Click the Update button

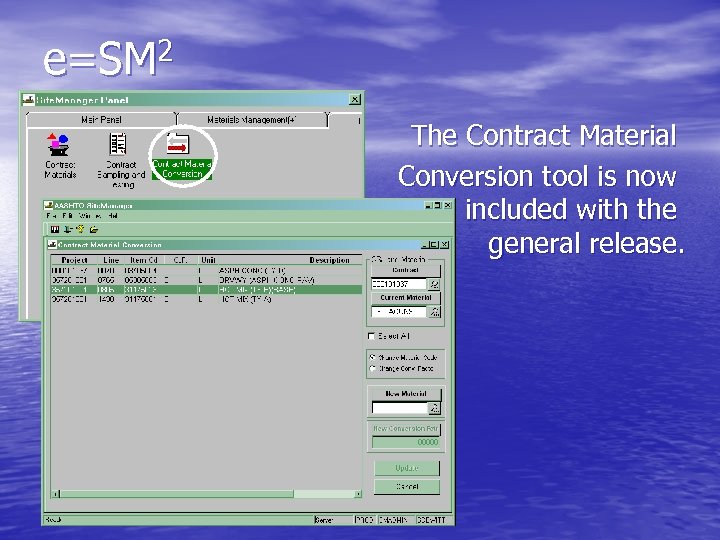(x=407, y=468)
